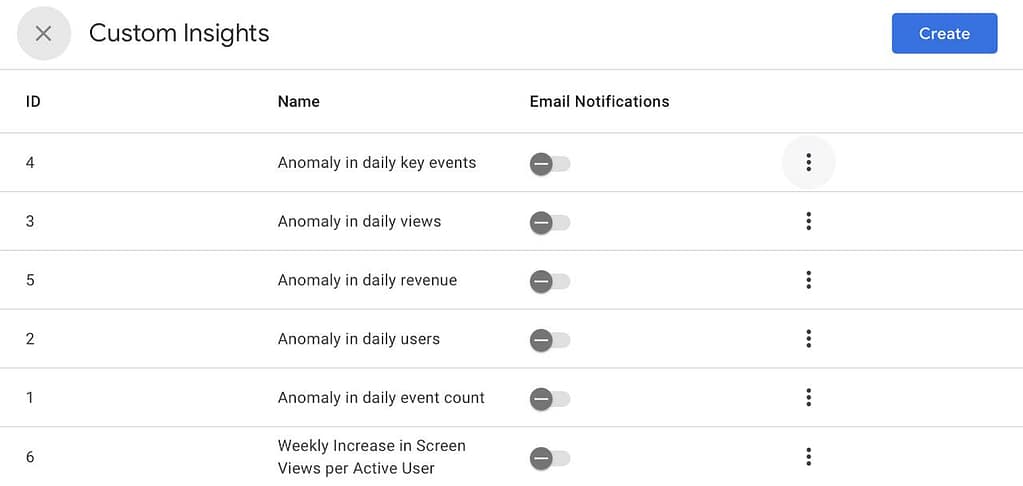Click the ID column header
The width and height of the screenshot is (1023, 486).
[33, 101]
